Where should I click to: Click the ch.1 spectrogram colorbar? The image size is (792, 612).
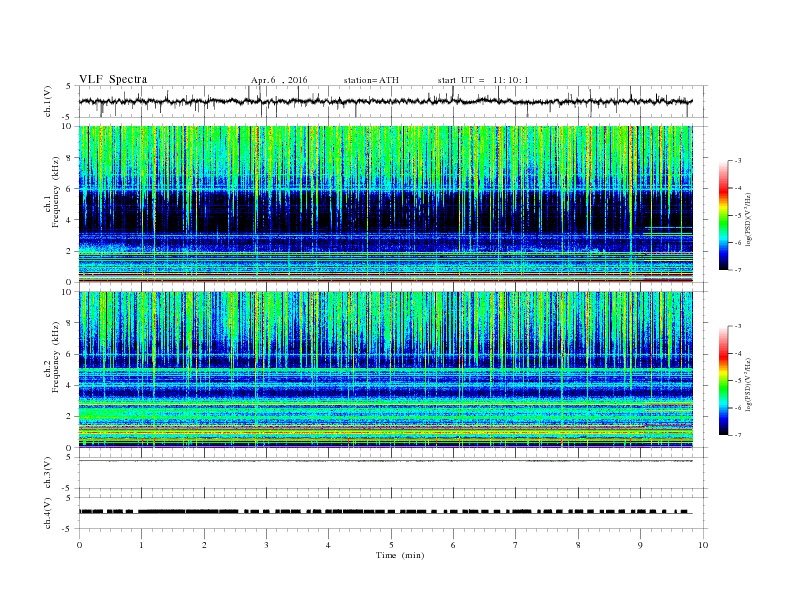(723, 215)
